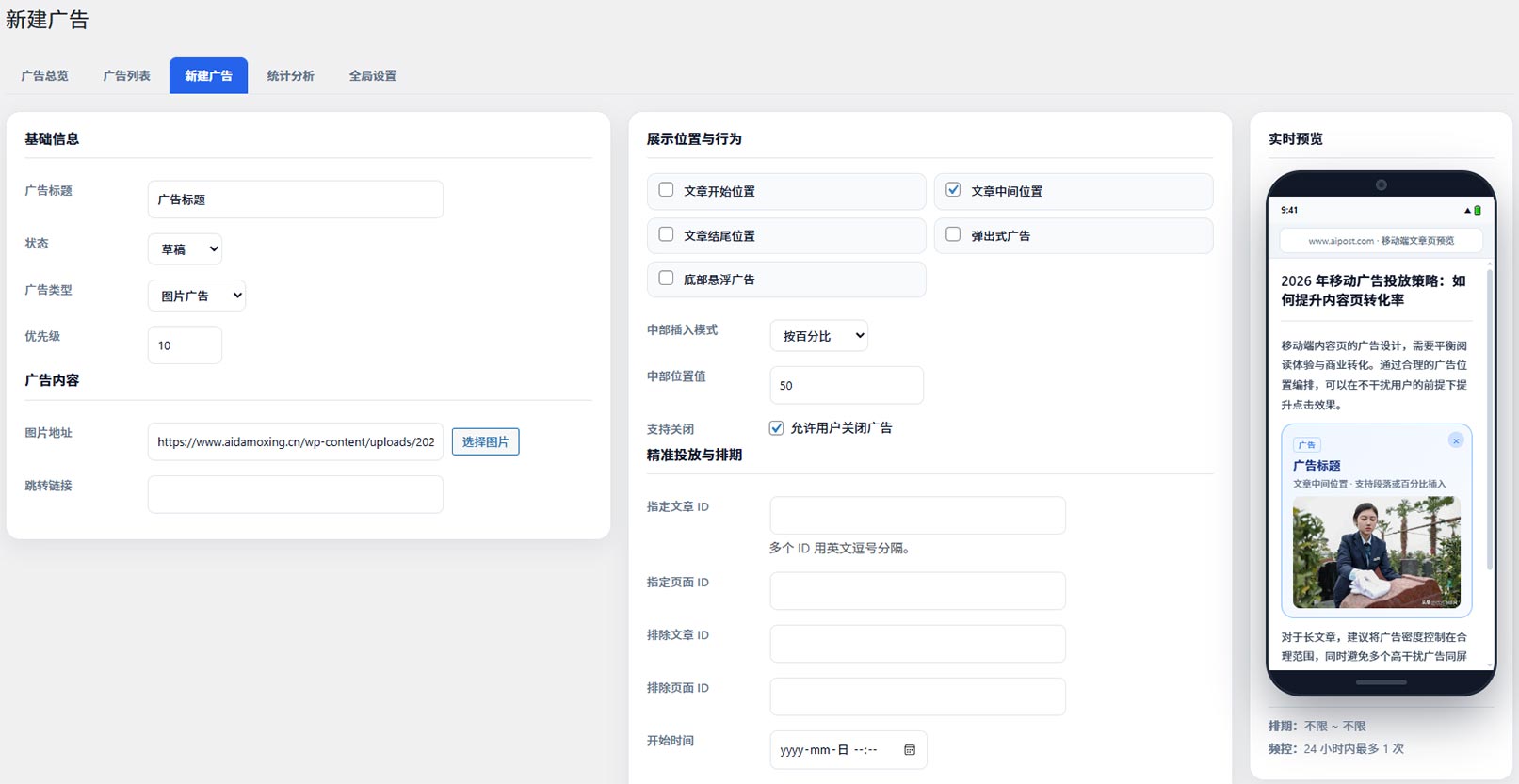Image resolution: width=1519 pixels, height=784 pixels.
Task: Switch to the 广告列表 tab
Action: click(x=126, y=75)
